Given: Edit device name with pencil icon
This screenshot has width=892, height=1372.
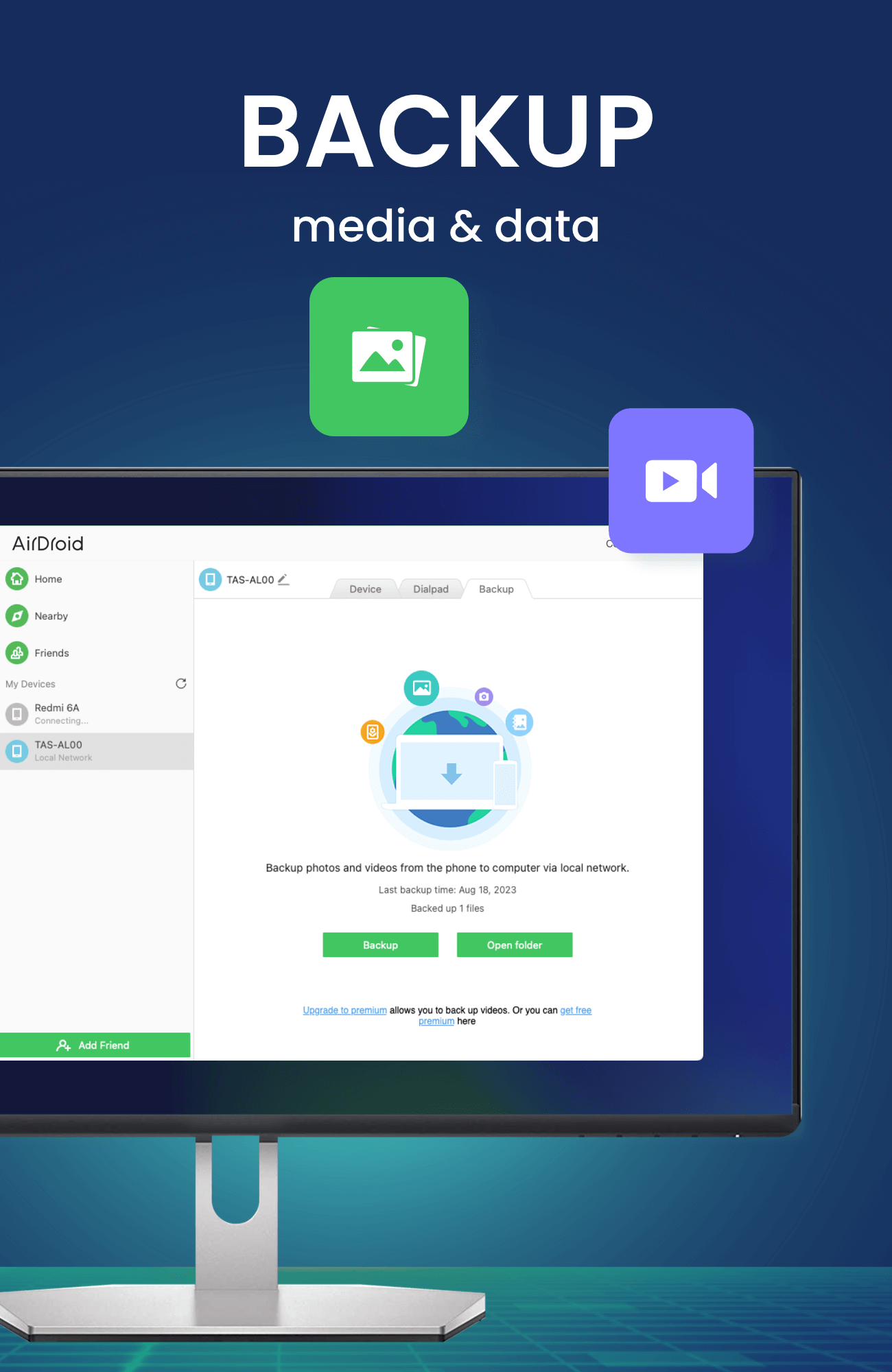Looking at the screenshot, I should tap(283, 580).
